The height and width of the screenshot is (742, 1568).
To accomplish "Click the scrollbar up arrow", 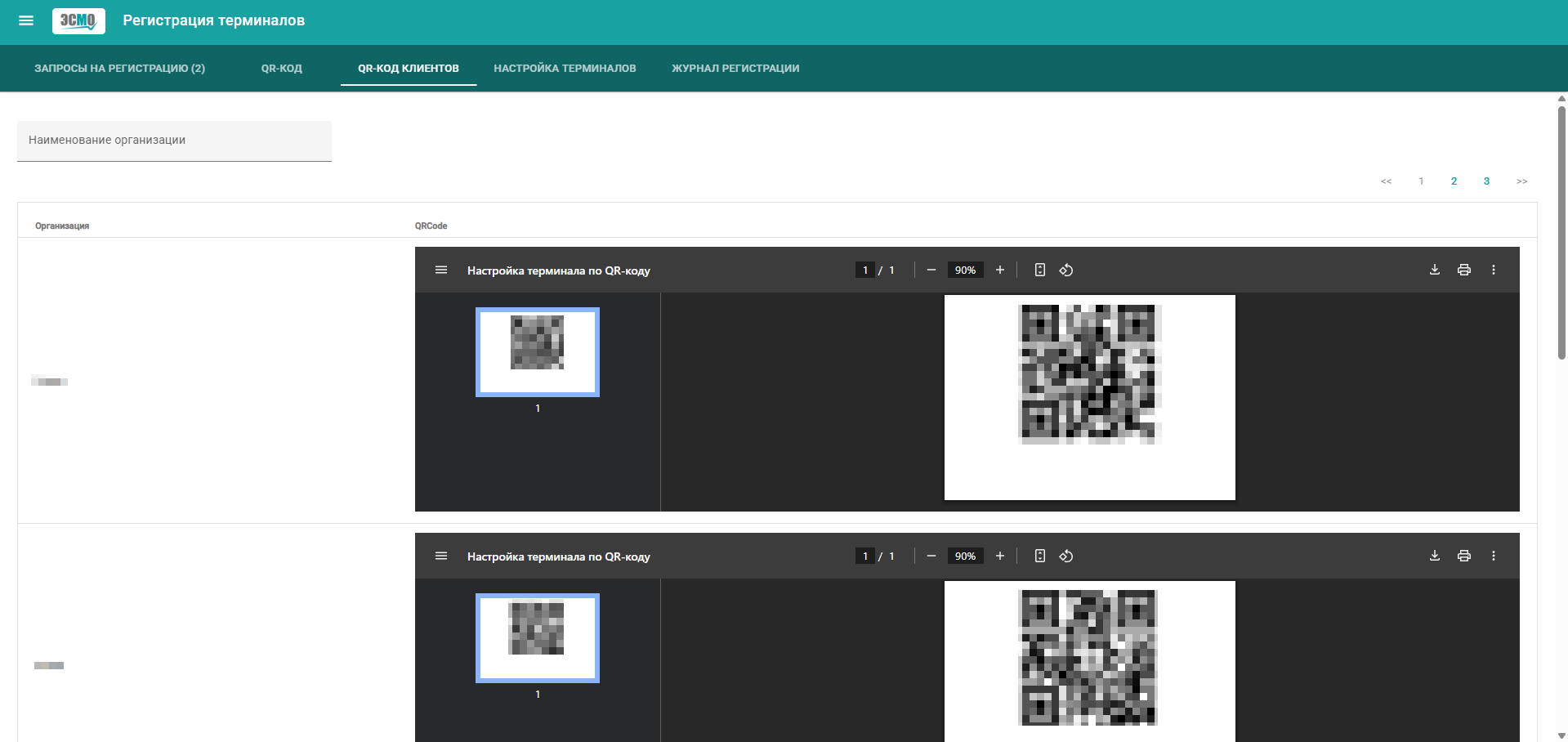I will coord(1561,98).
